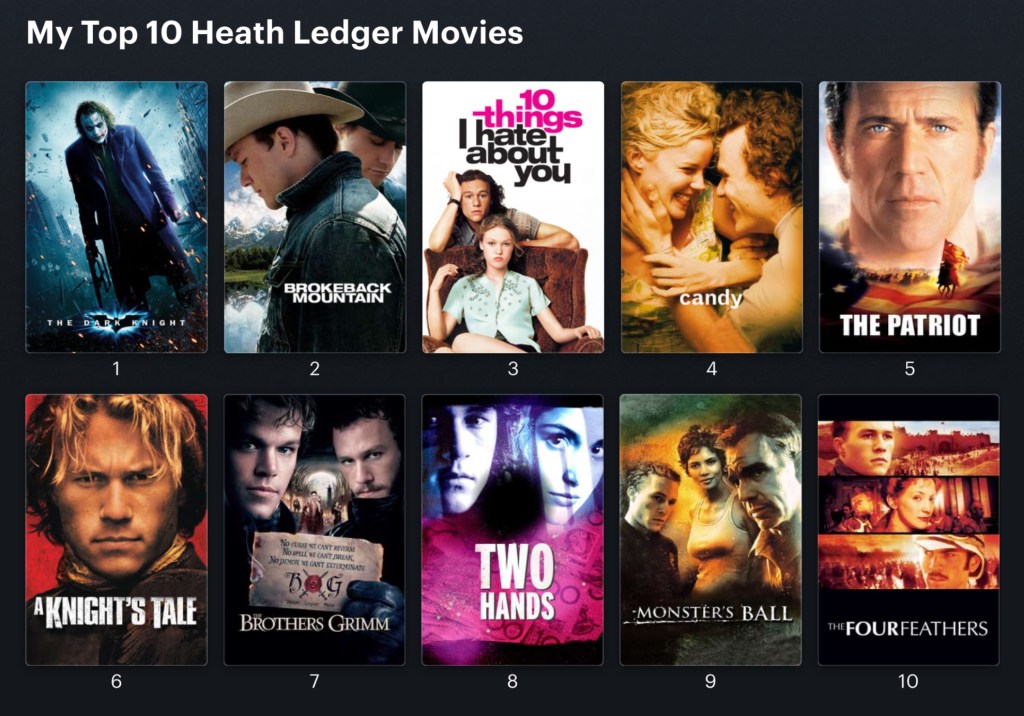Select the Two Hands poster

513,530
